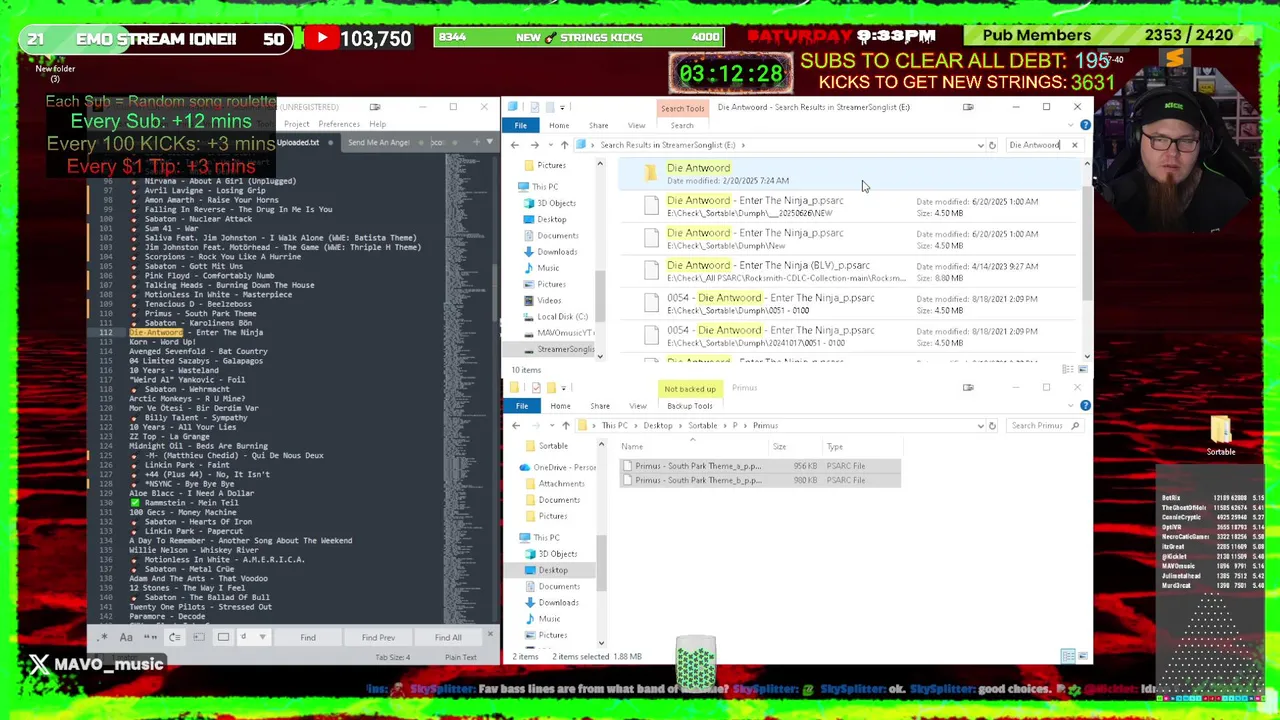Expand the ribbon in Primus window
The width and height of the screenshot is (1280, 720).
[x=1073, y=406]
